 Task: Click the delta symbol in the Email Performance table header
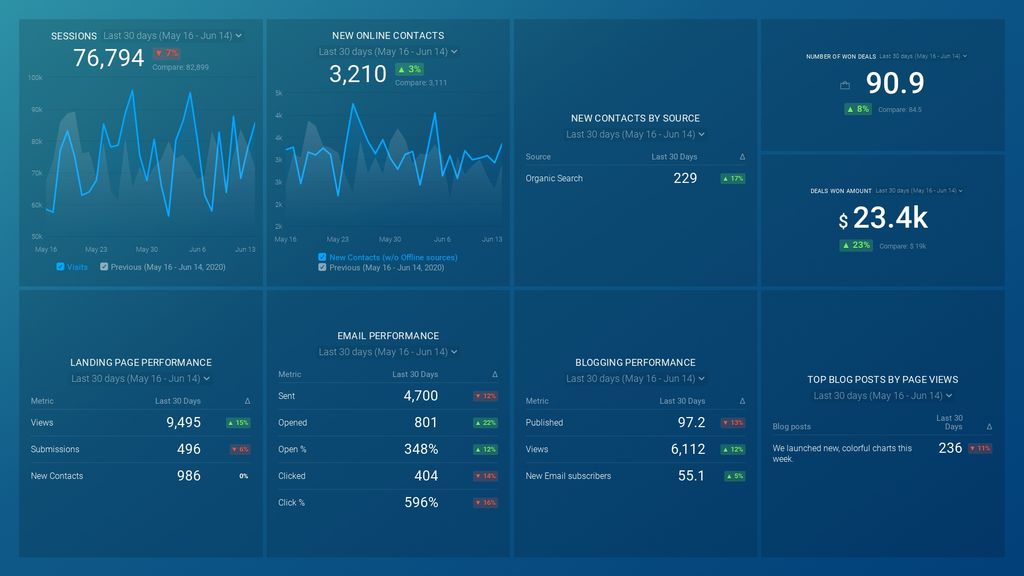pyautogui.click(x=493, y=374)
